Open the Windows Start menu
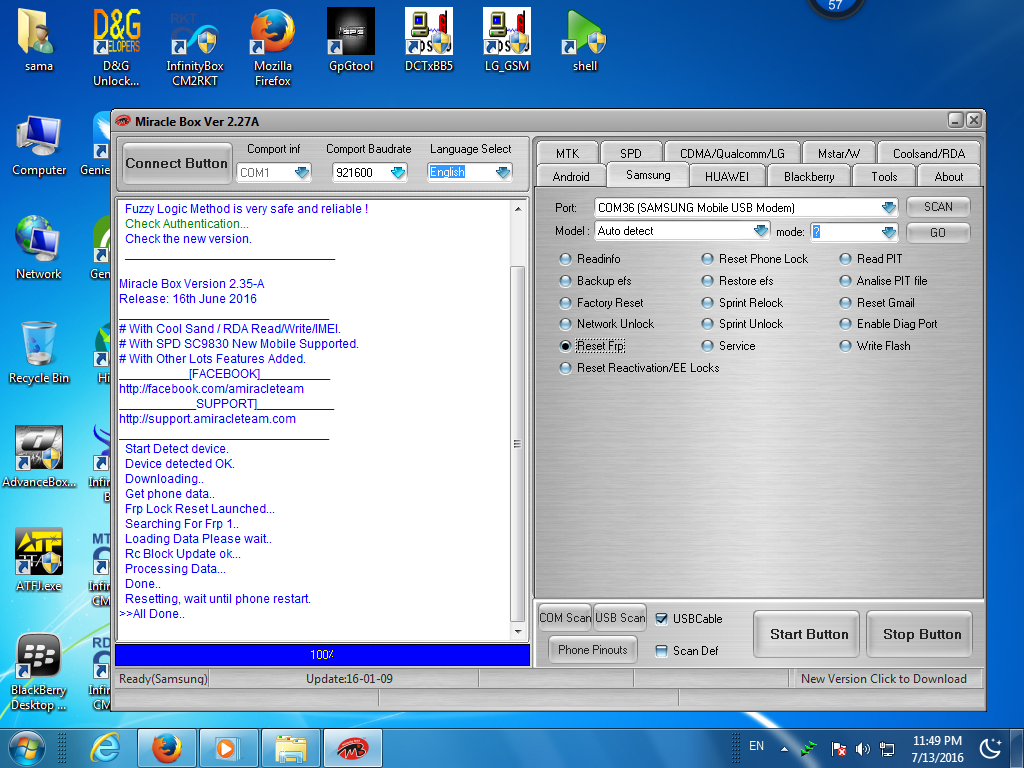This screenshot has width=1024, height=768. 27,748
